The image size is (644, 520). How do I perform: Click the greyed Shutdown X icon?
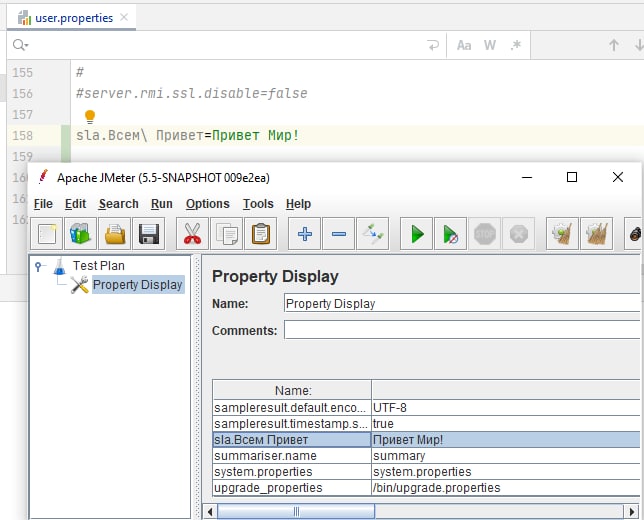519,234
